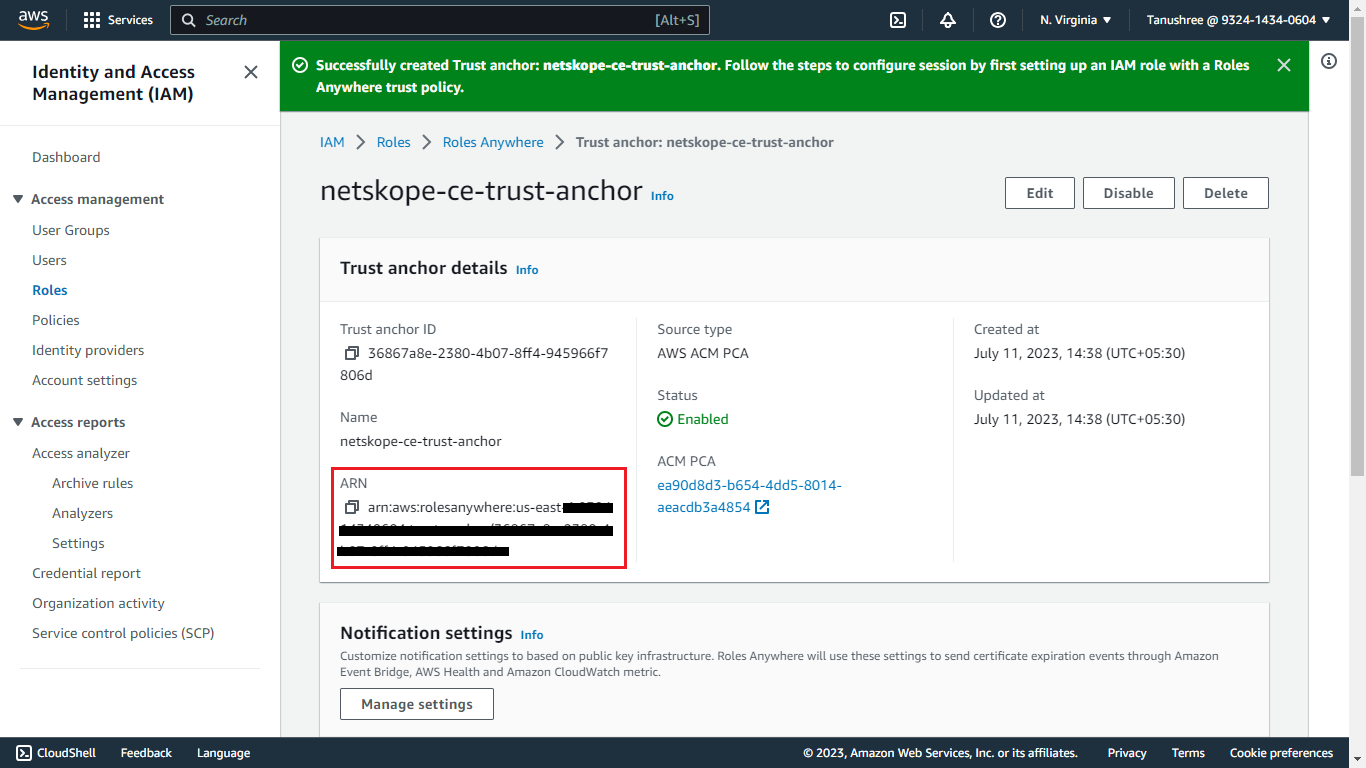Open Language in footer

coord(223,753)
